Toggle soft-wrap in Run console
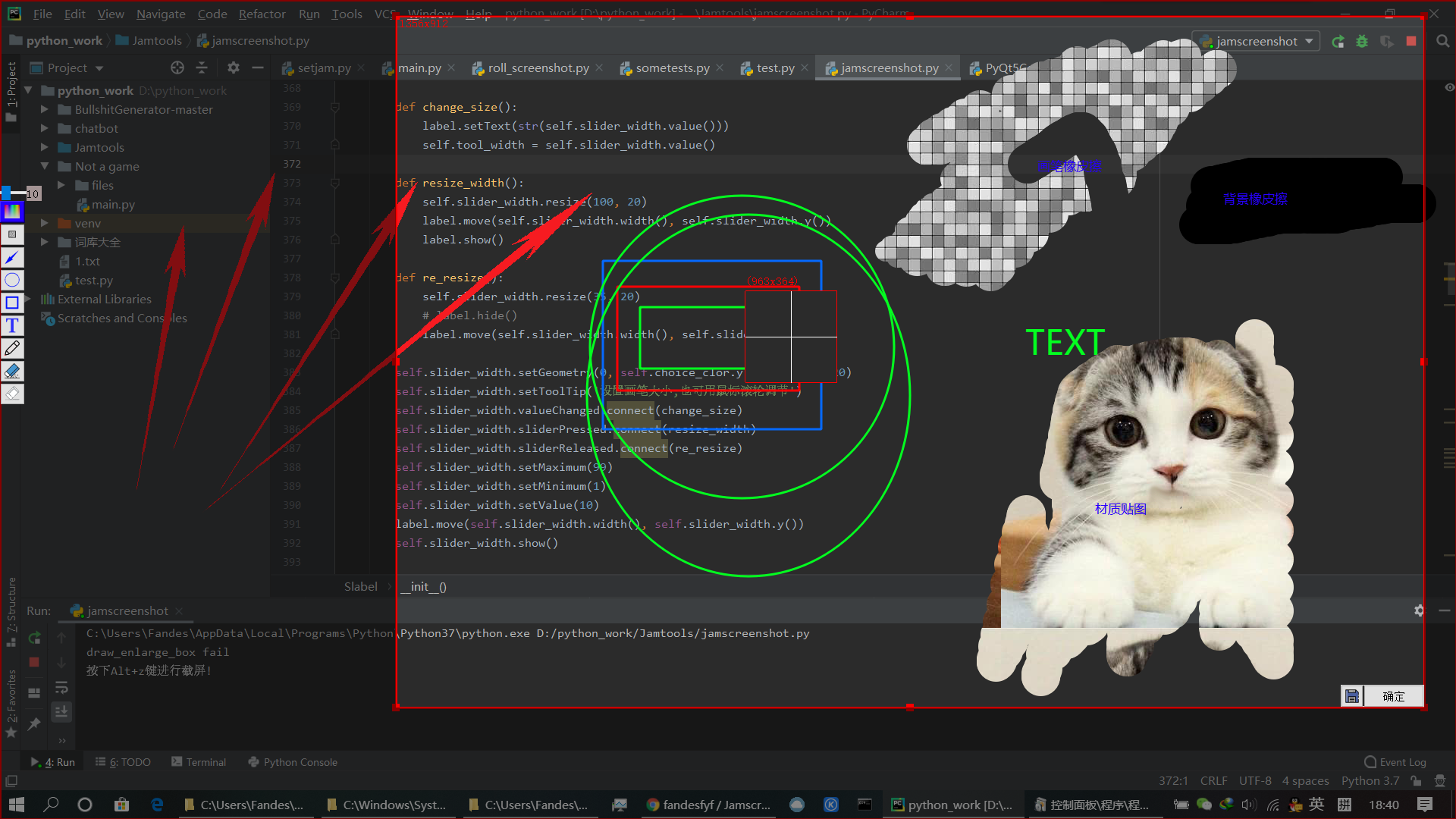Viewport: 1456px width, 819px height. coord(61,688)
